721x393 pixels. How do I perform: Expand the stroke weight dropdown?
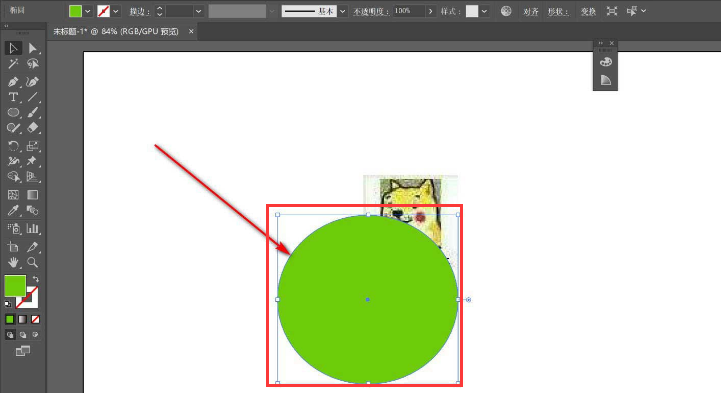click(x=198, y=11)
